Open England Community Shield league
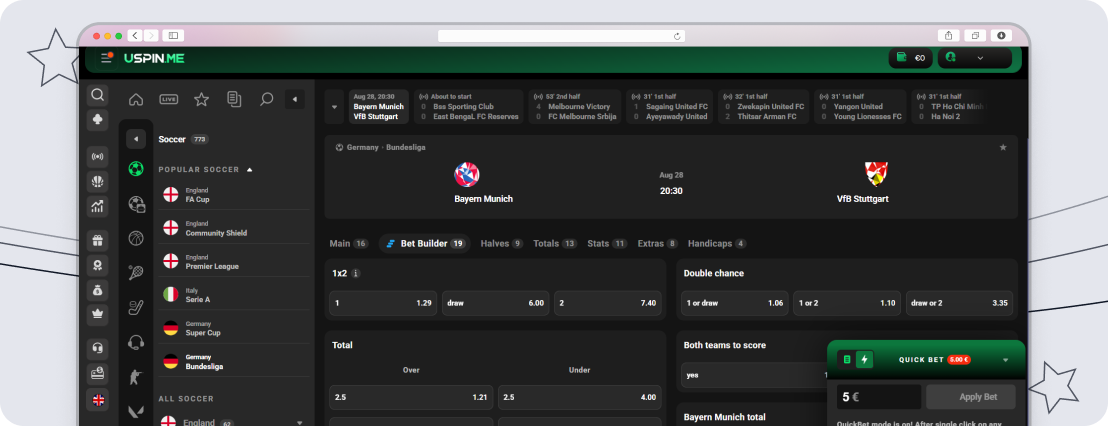 [234, 228]
